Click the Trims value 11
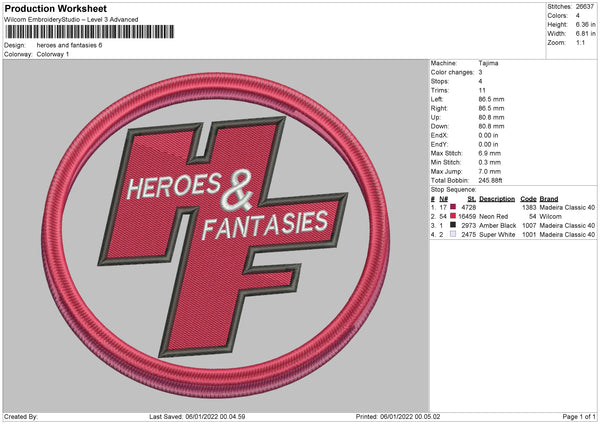Viewport: 600px width, 424px height. (482, 91)
